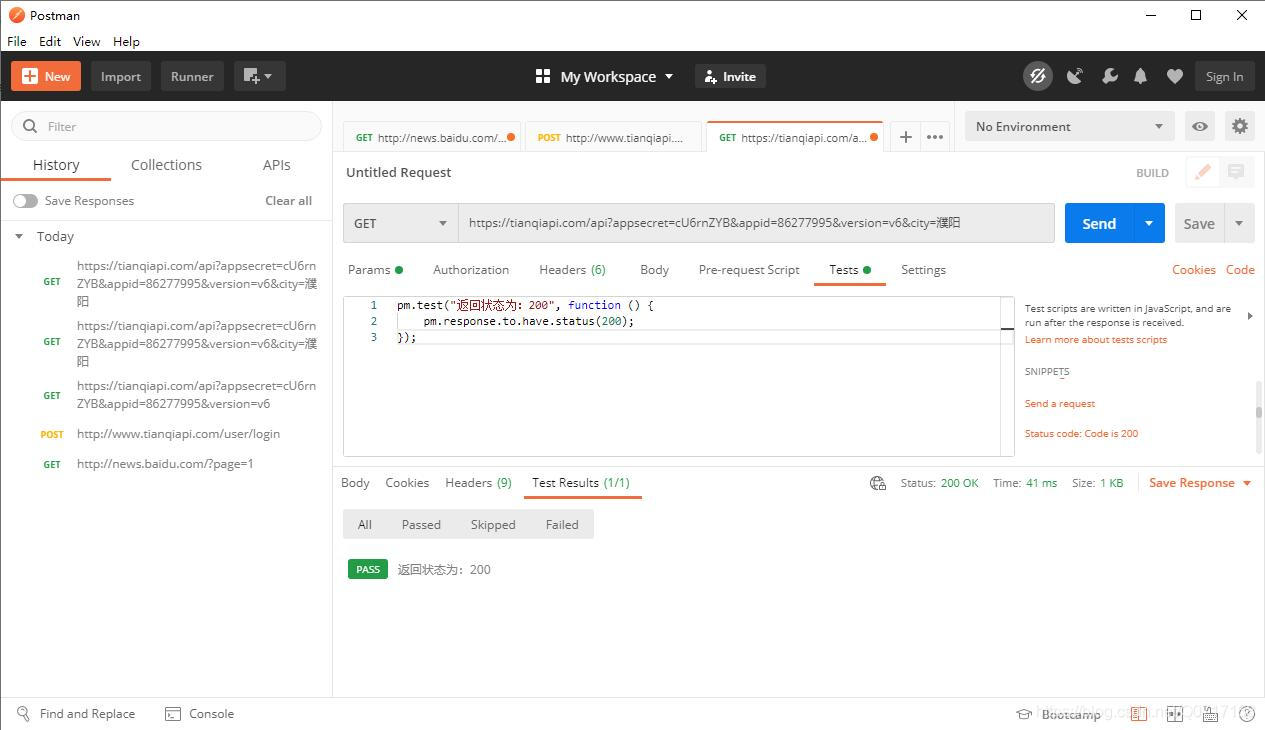Open the Edit menu
This screenshot has width=1265, height=730.
(x=50, y=42)
